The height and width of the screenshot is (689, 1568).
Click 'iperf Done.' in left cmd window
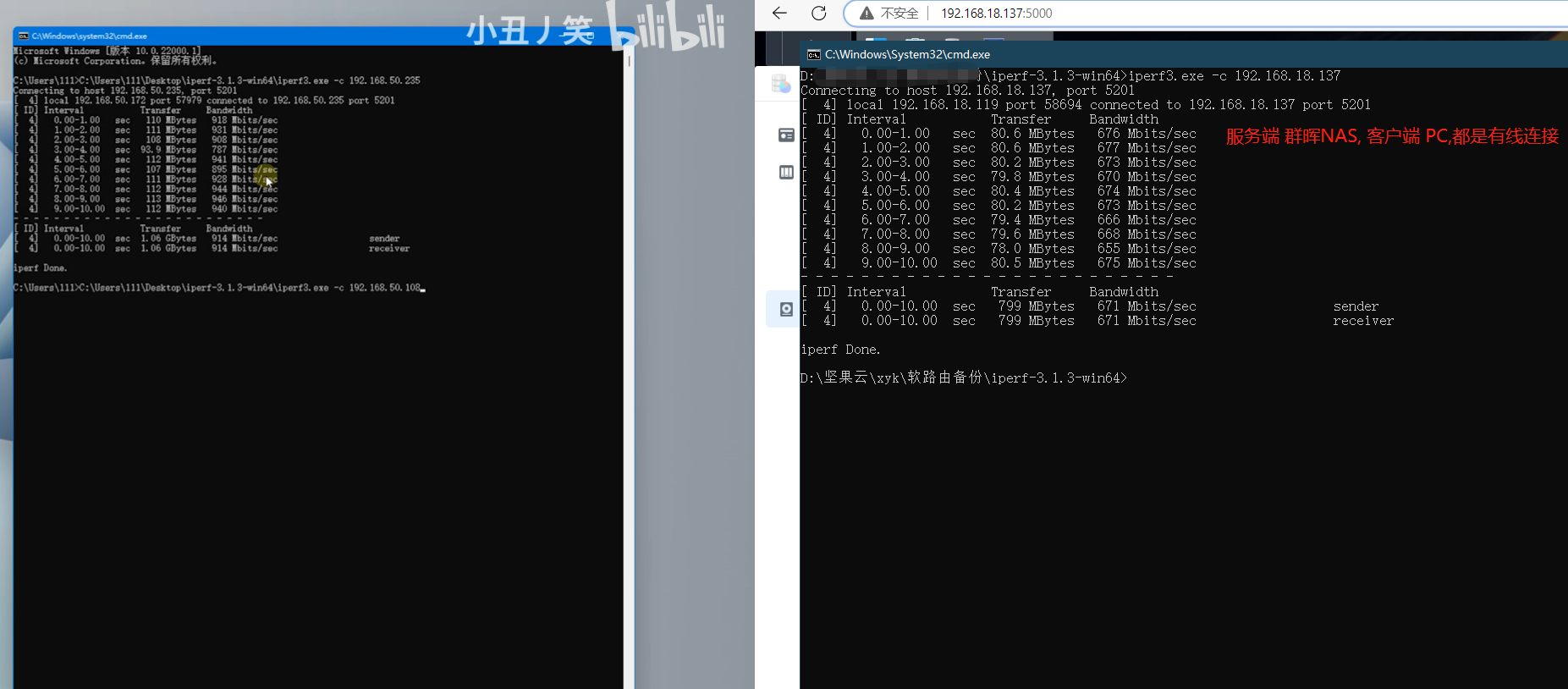click(x=40, y=268)
